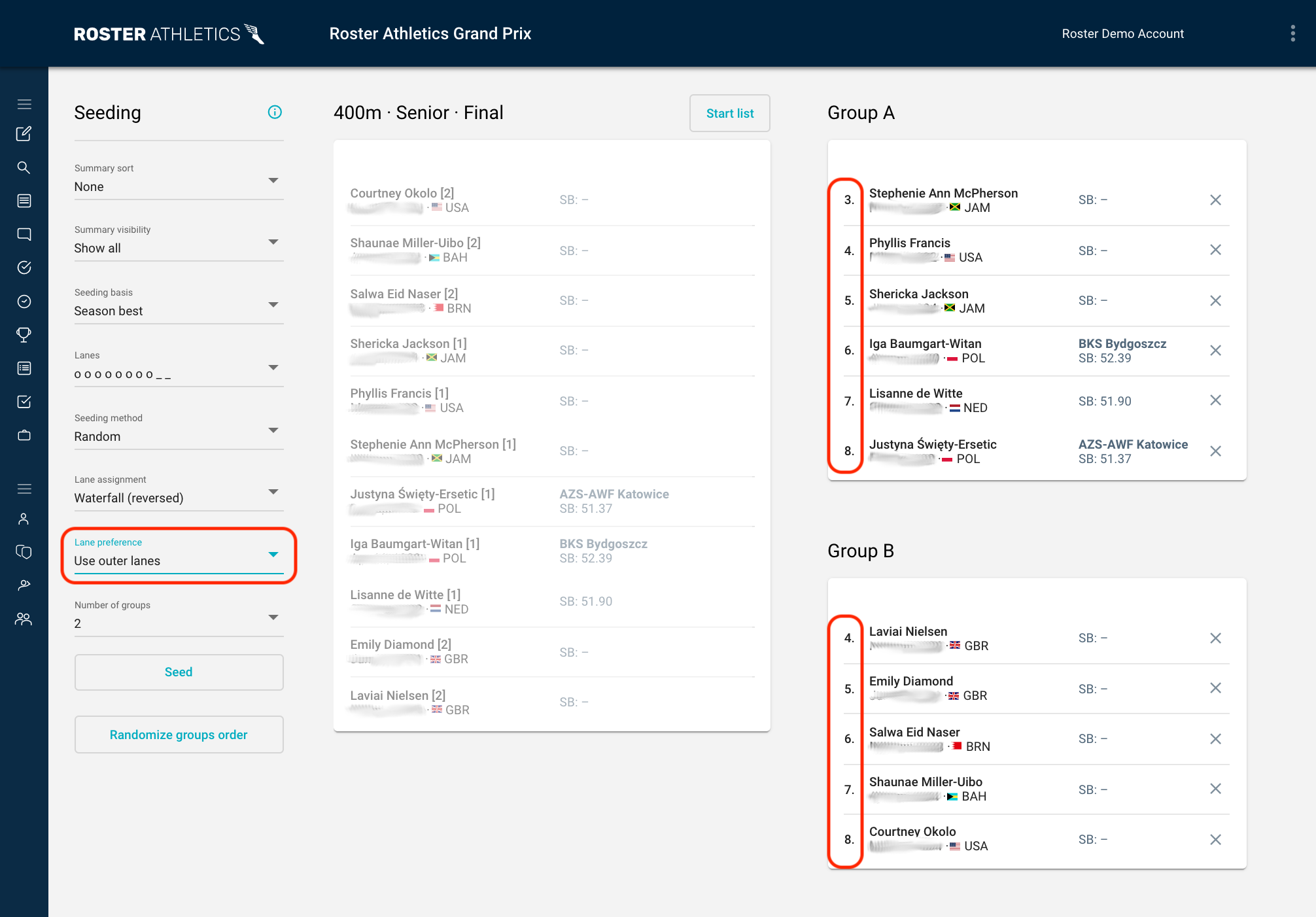The height and width of the screenshot is (917, 1316).
Task: Click Randomize groups order button
Action: click(x=179, y=735)
